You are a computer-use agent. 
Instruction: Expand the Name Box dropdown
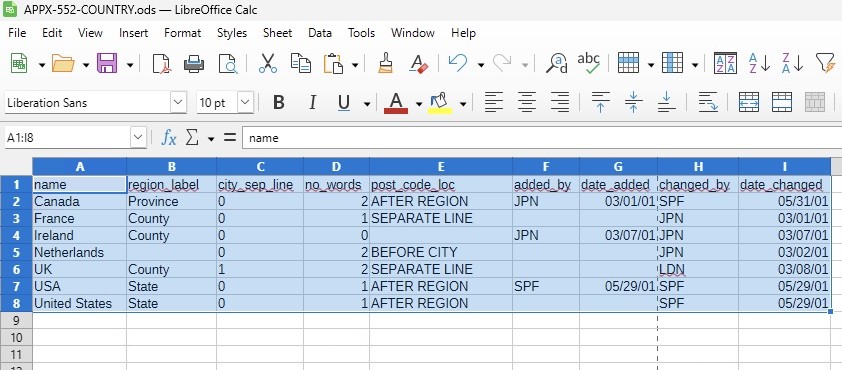(139, 138)
